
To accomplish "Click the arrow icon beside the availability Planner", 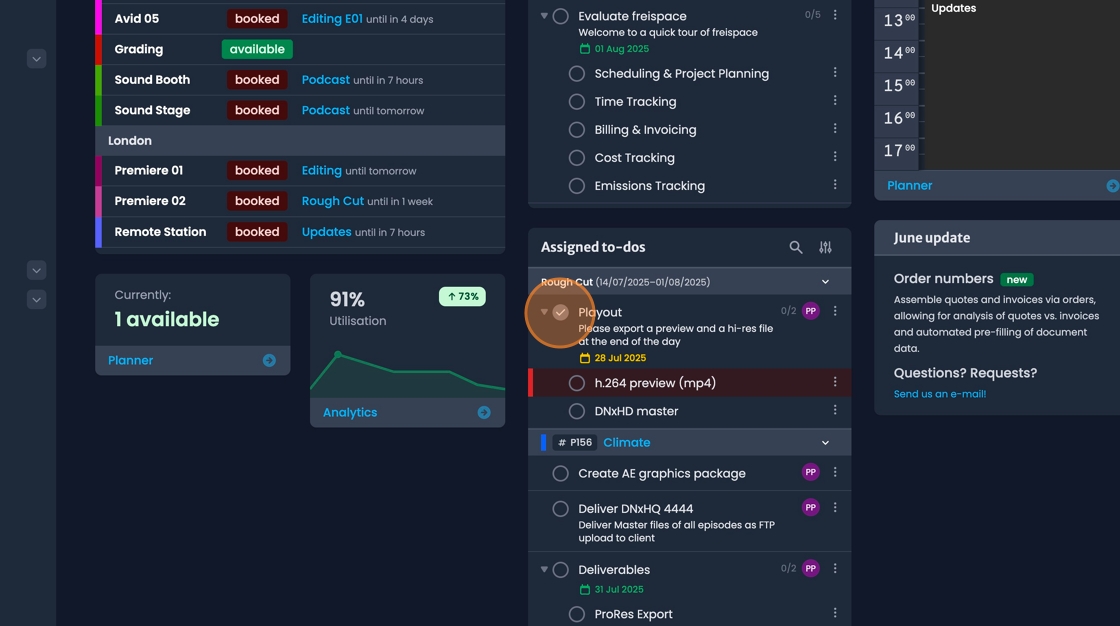I will tap(269, 360).
